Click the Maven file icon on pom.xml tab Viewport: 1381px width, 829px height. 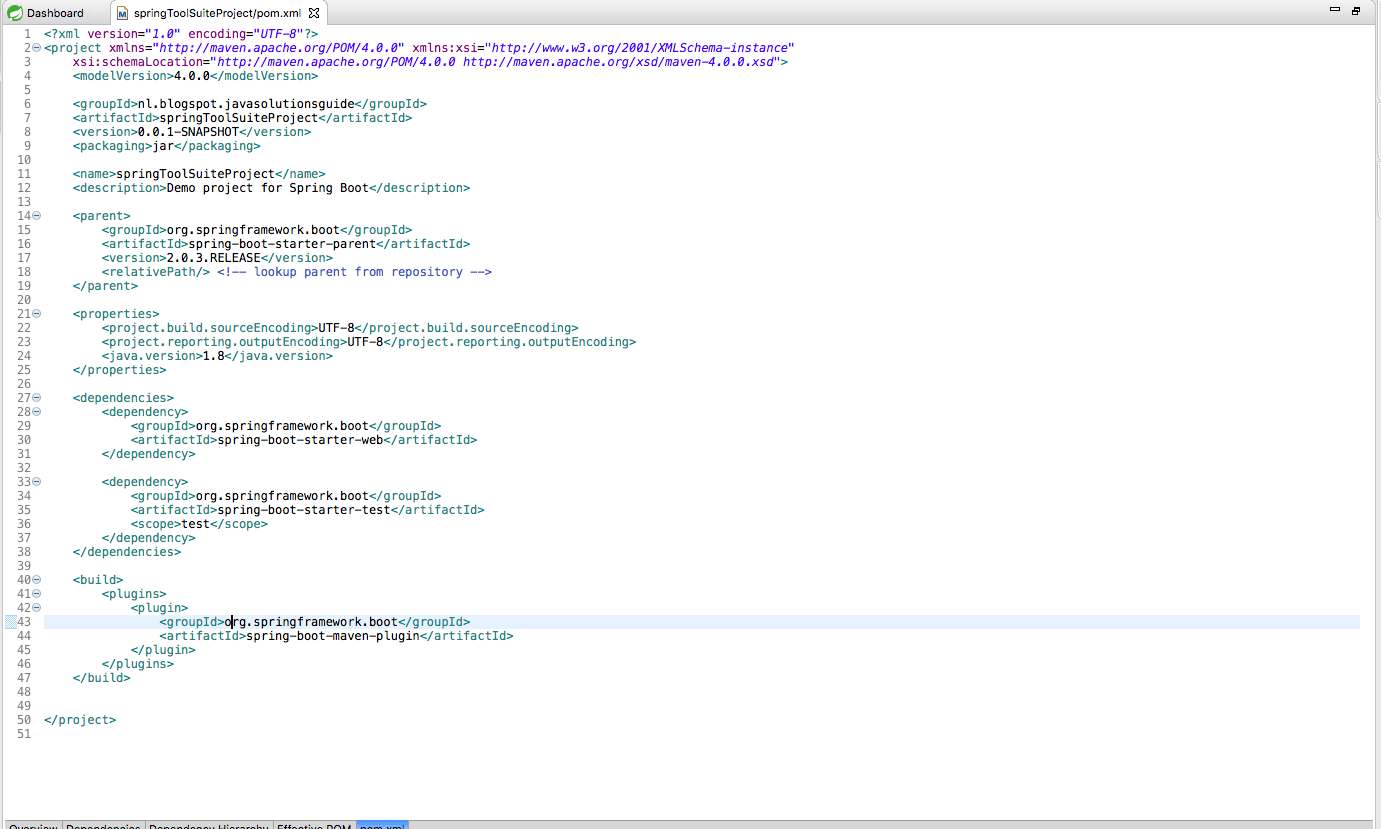click(122, 13)
